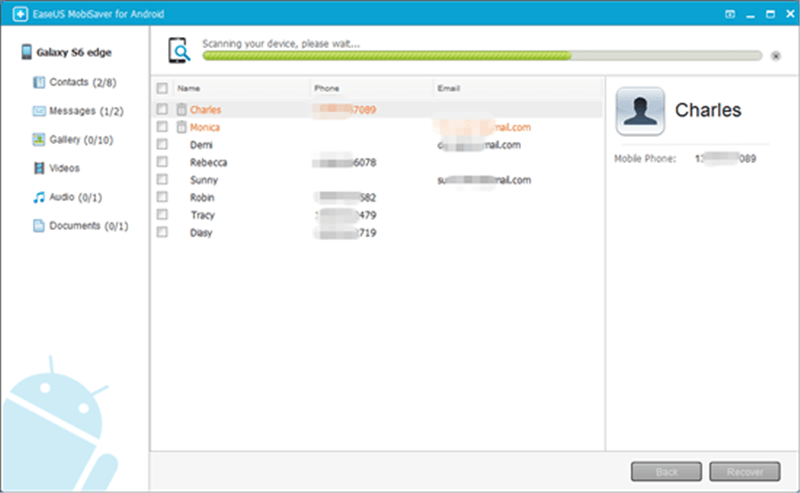This screenshot has height=493, width=800.
Task: Click Monica's orange email address
Action: (x=482, y=127)
